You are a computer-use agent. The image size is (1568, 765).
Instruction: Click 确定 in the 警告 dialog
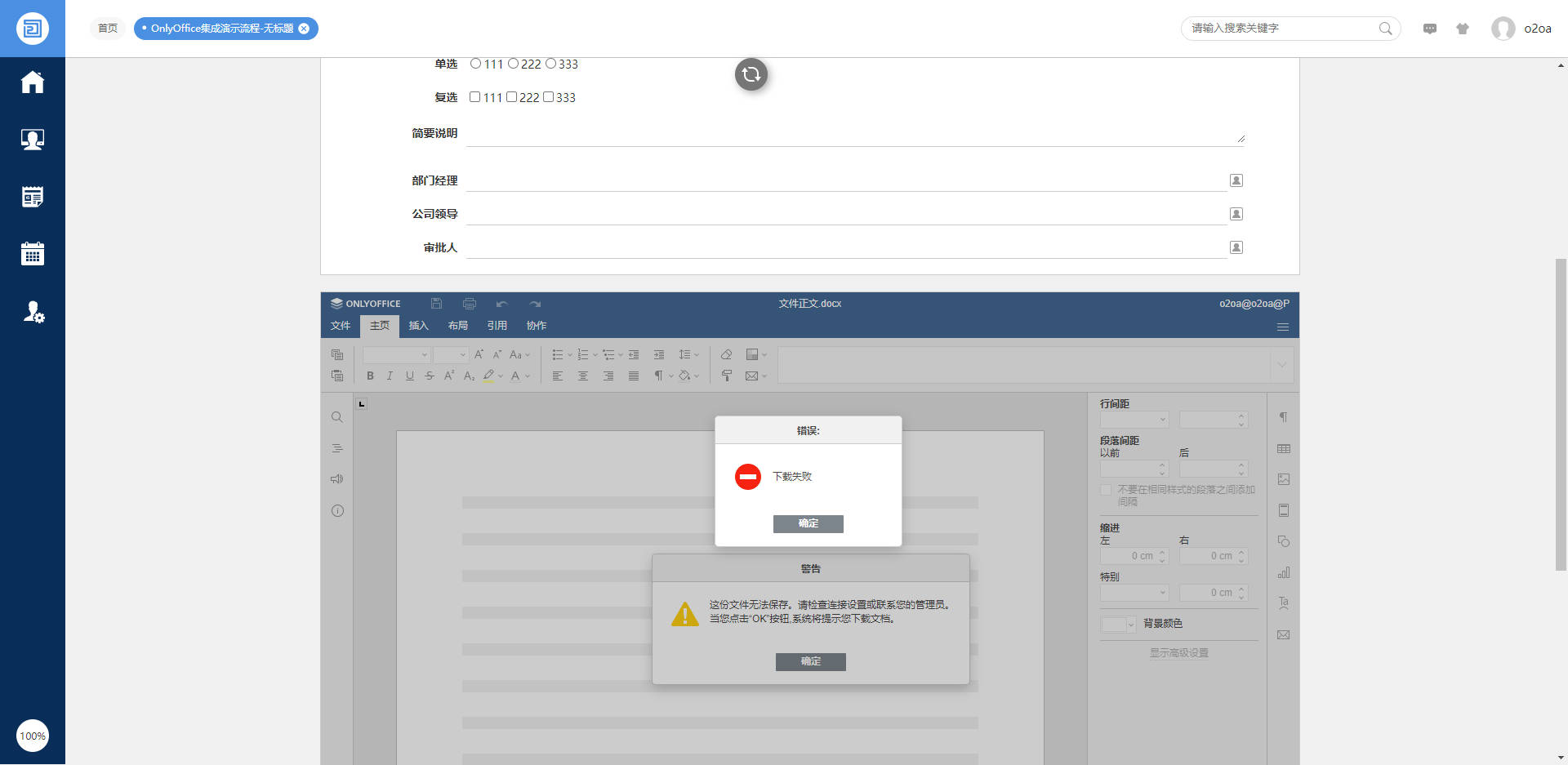(x=811, y=661)
